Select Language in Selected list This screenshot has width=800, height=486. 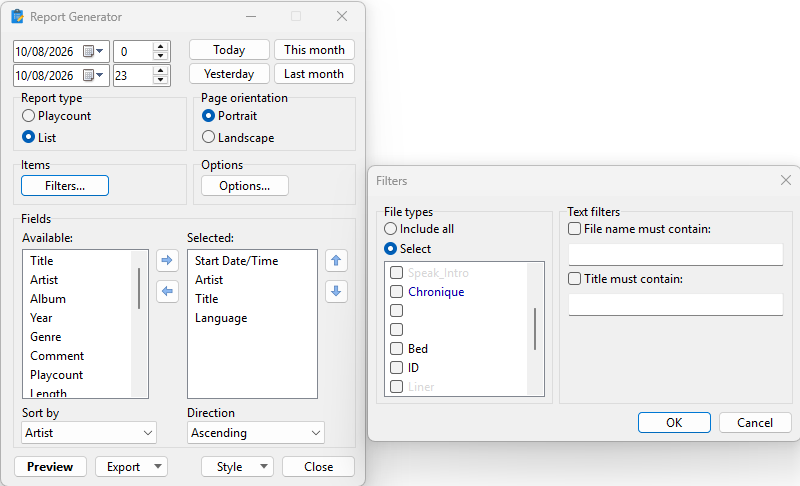point(221,318)
